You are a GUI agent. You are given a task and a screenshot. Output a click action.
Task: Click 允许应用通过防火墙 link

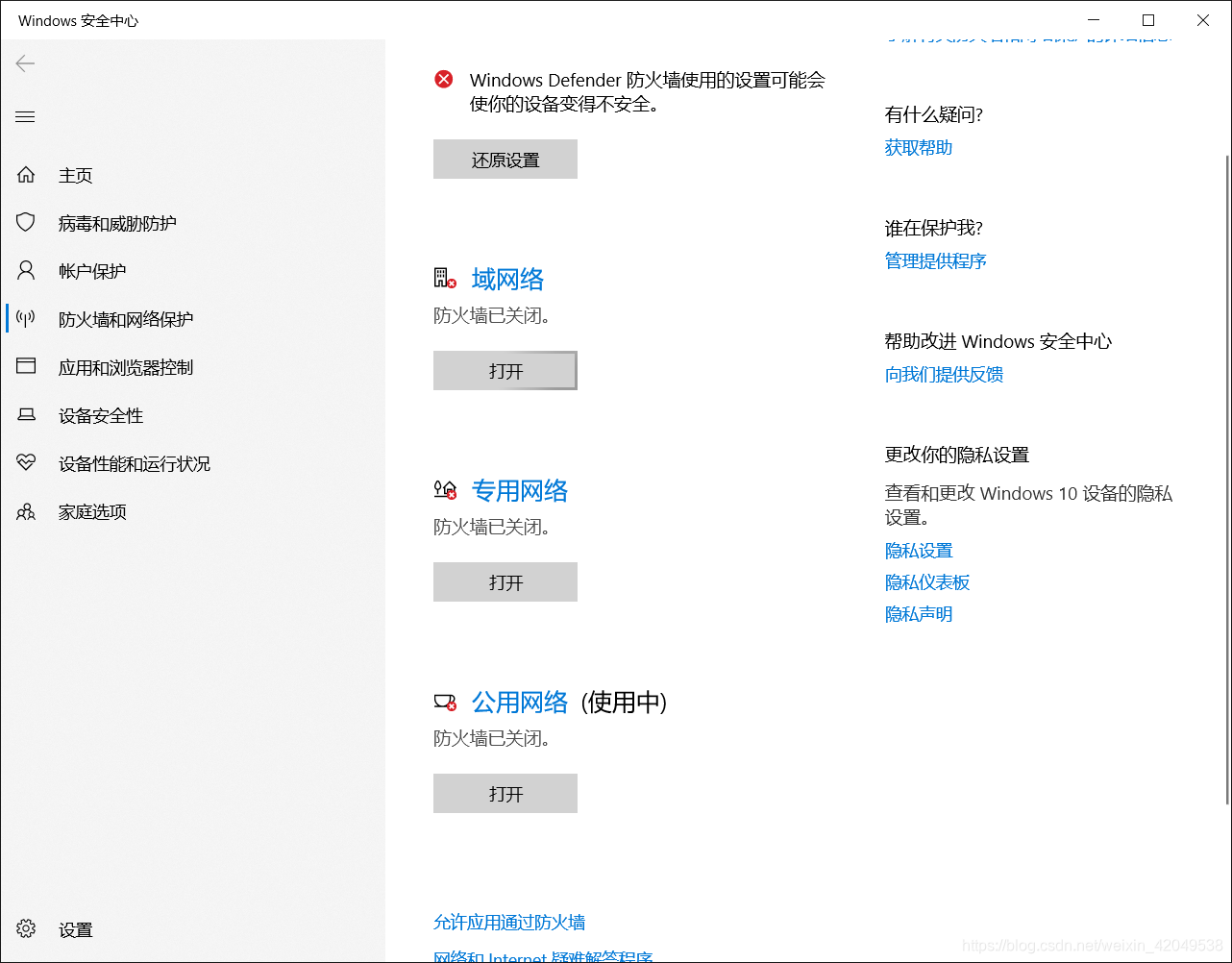tap(509, 923)
